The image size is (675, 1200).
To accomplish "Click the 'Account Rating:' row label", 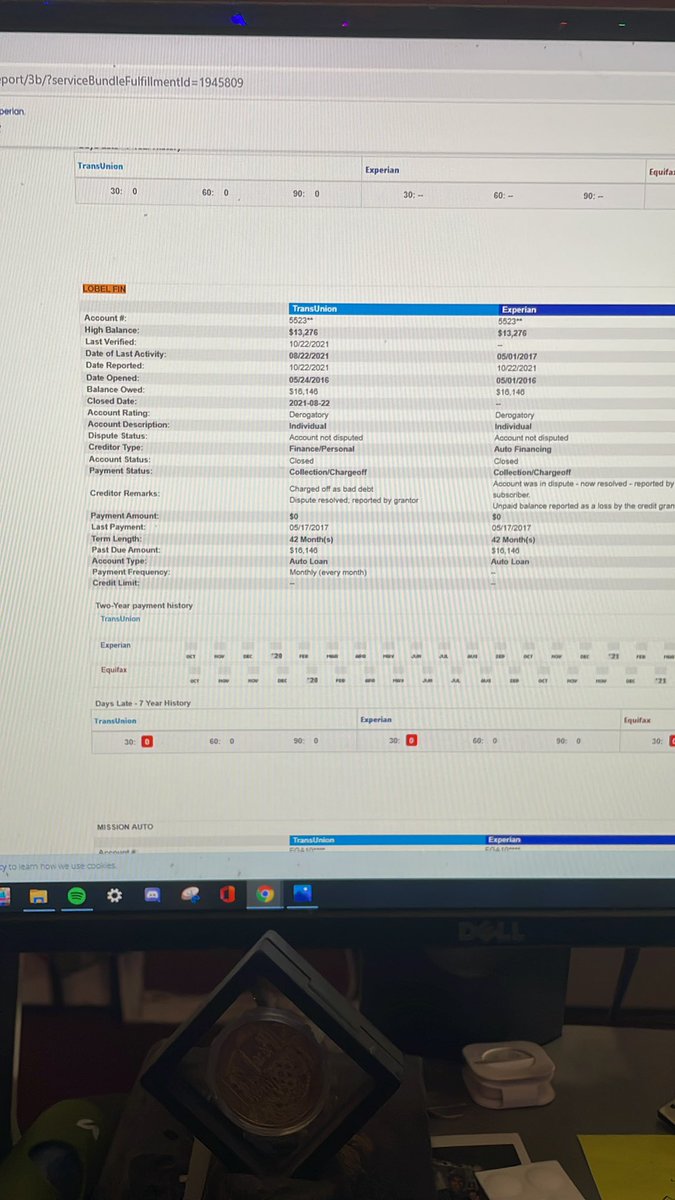I will (118, 413).
